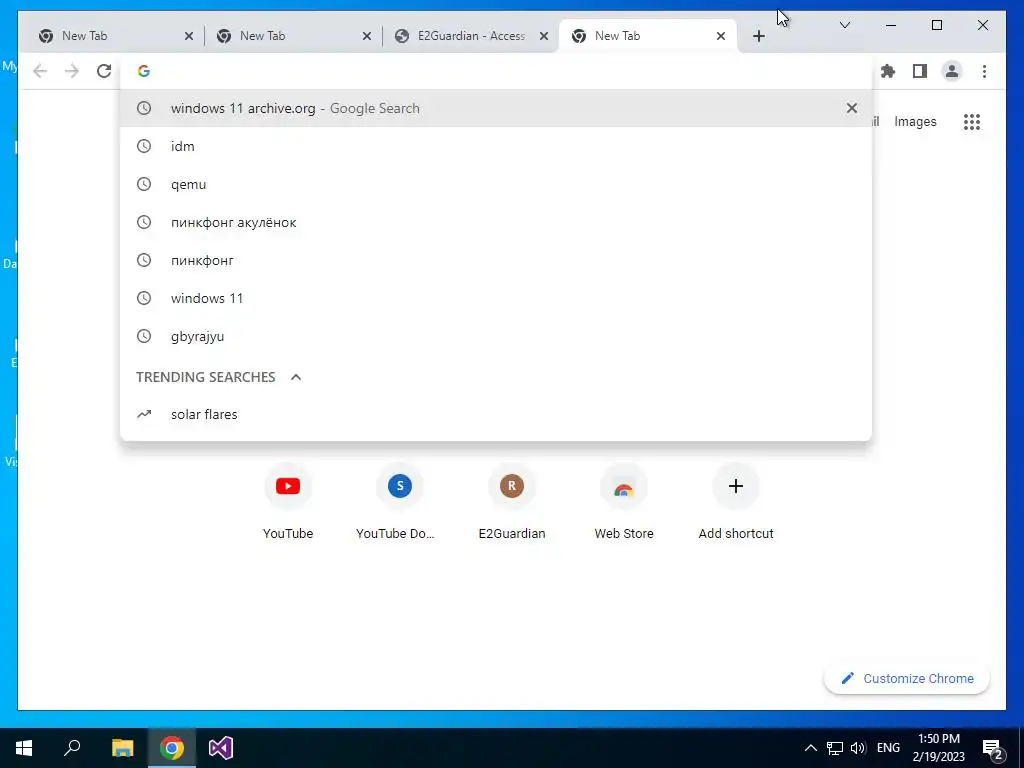Toggle the side panel icon
The width and height of the screenshot is (1024, 768).
pyautogui.click(x=920, y=71)
